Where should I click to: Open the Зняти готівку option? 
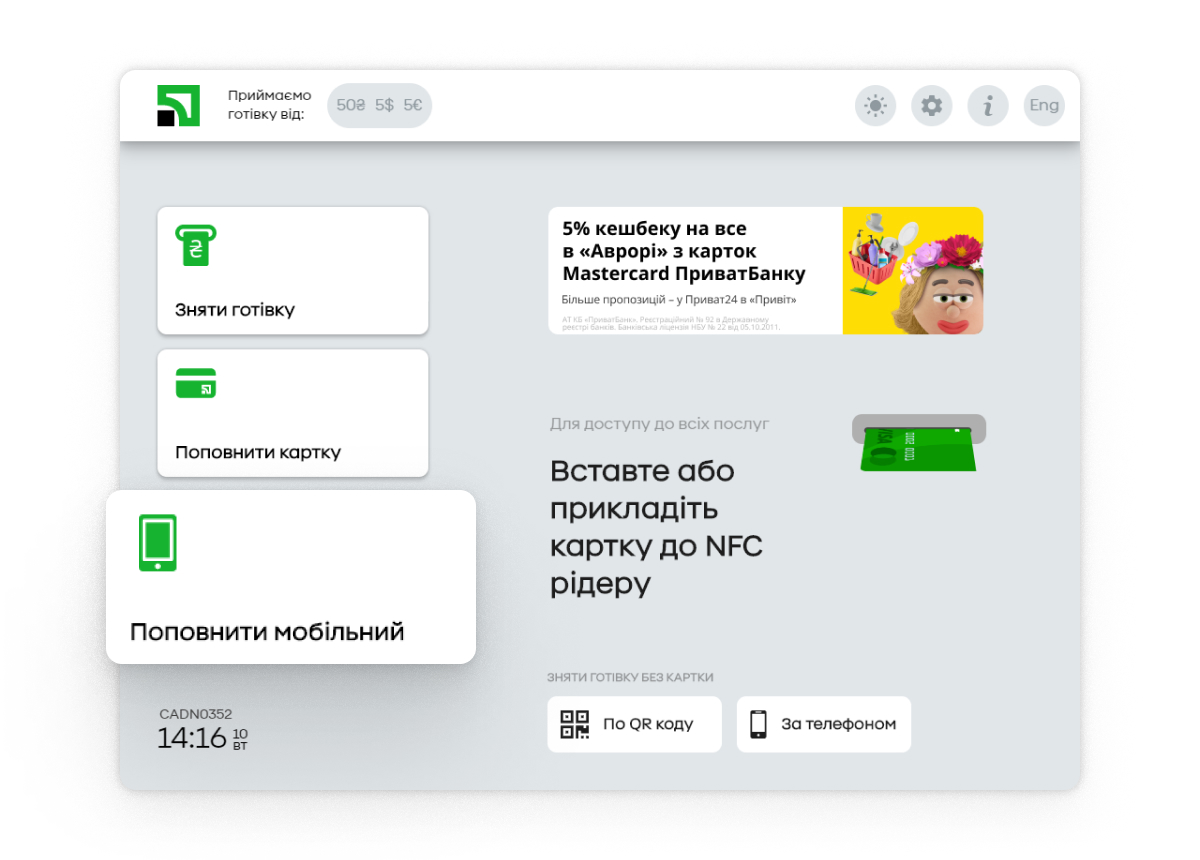click(x=292, y=270)
